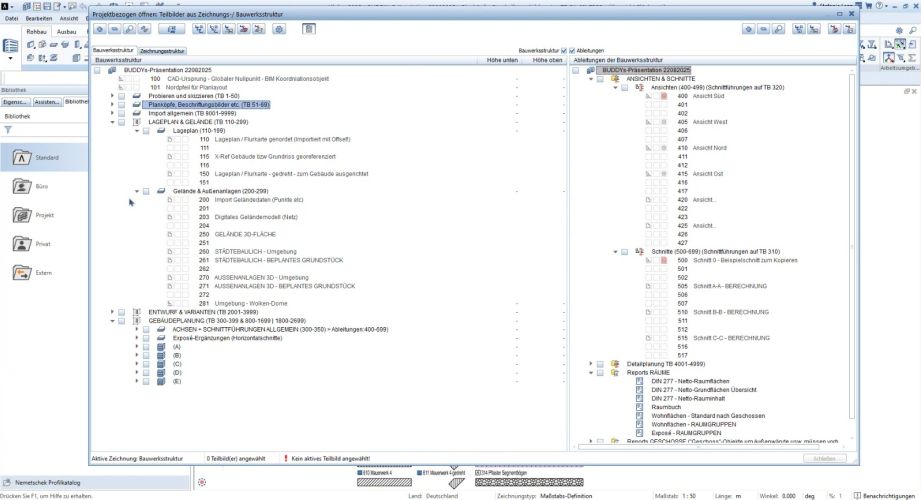Uncheck the Bauwerksstruktur checkbox

point(564,50)
